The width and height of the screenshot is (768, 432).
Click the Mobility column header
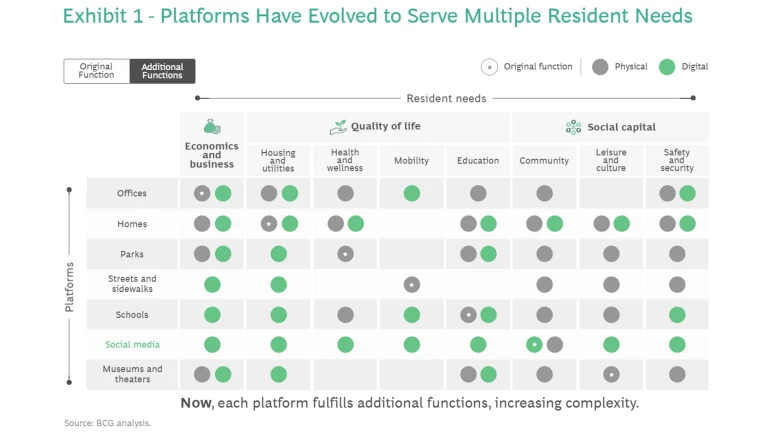point(411,160)
